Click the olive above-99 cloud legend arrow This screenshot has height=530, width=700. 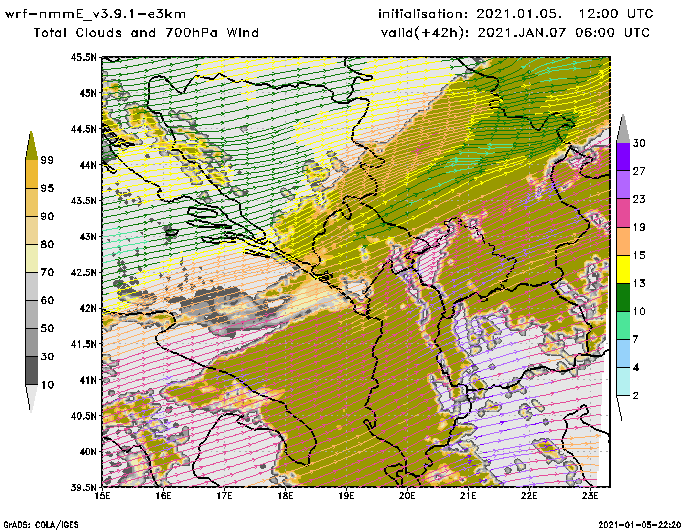[x=31, y=146]
